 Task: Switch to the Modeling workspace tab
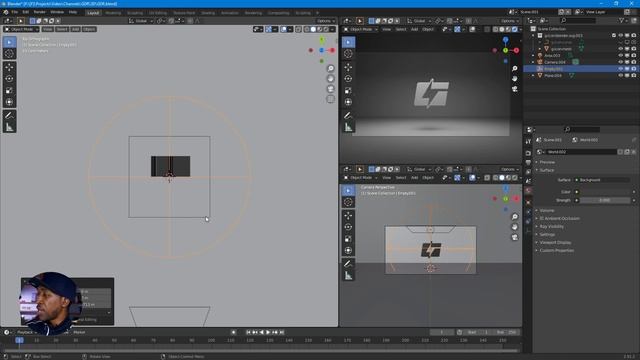tap(113, 13)
